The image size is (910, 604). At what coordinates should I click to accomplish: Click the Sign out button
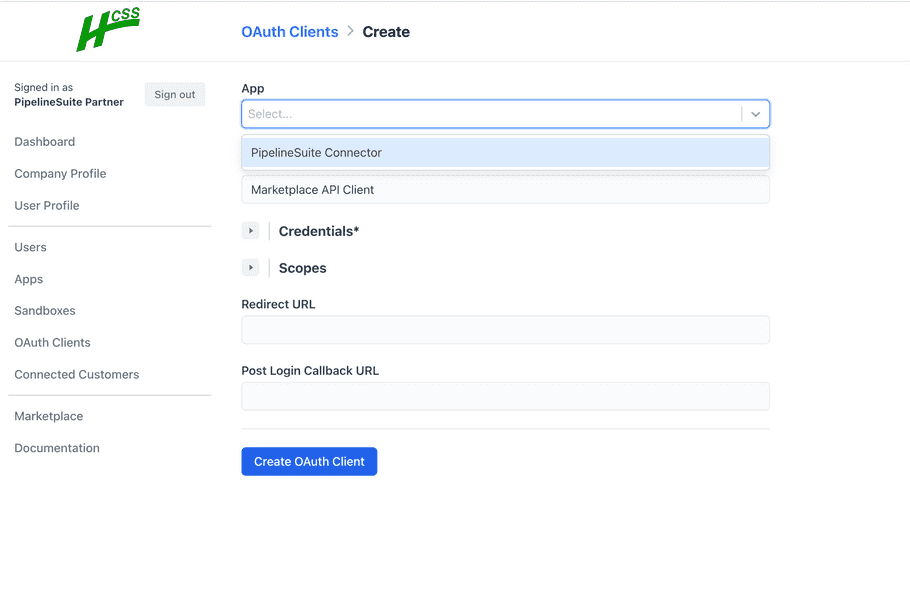pyautogui.click(x=174, y=94)
